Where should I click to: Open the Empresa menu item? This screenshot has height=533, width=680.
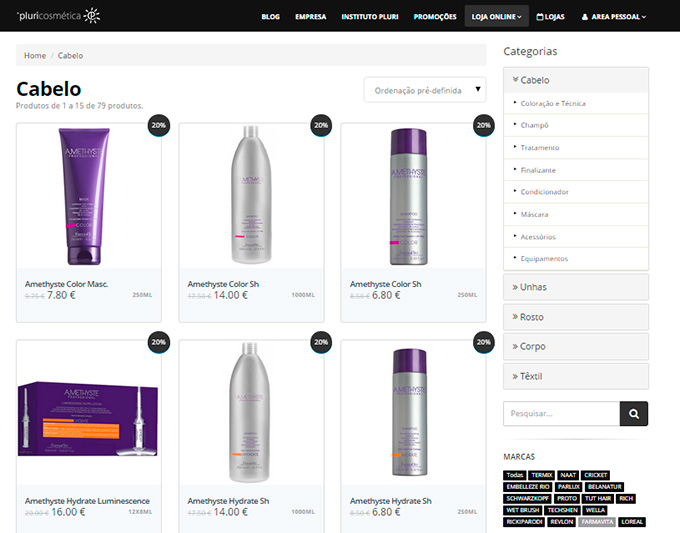(x=311, y=16)
